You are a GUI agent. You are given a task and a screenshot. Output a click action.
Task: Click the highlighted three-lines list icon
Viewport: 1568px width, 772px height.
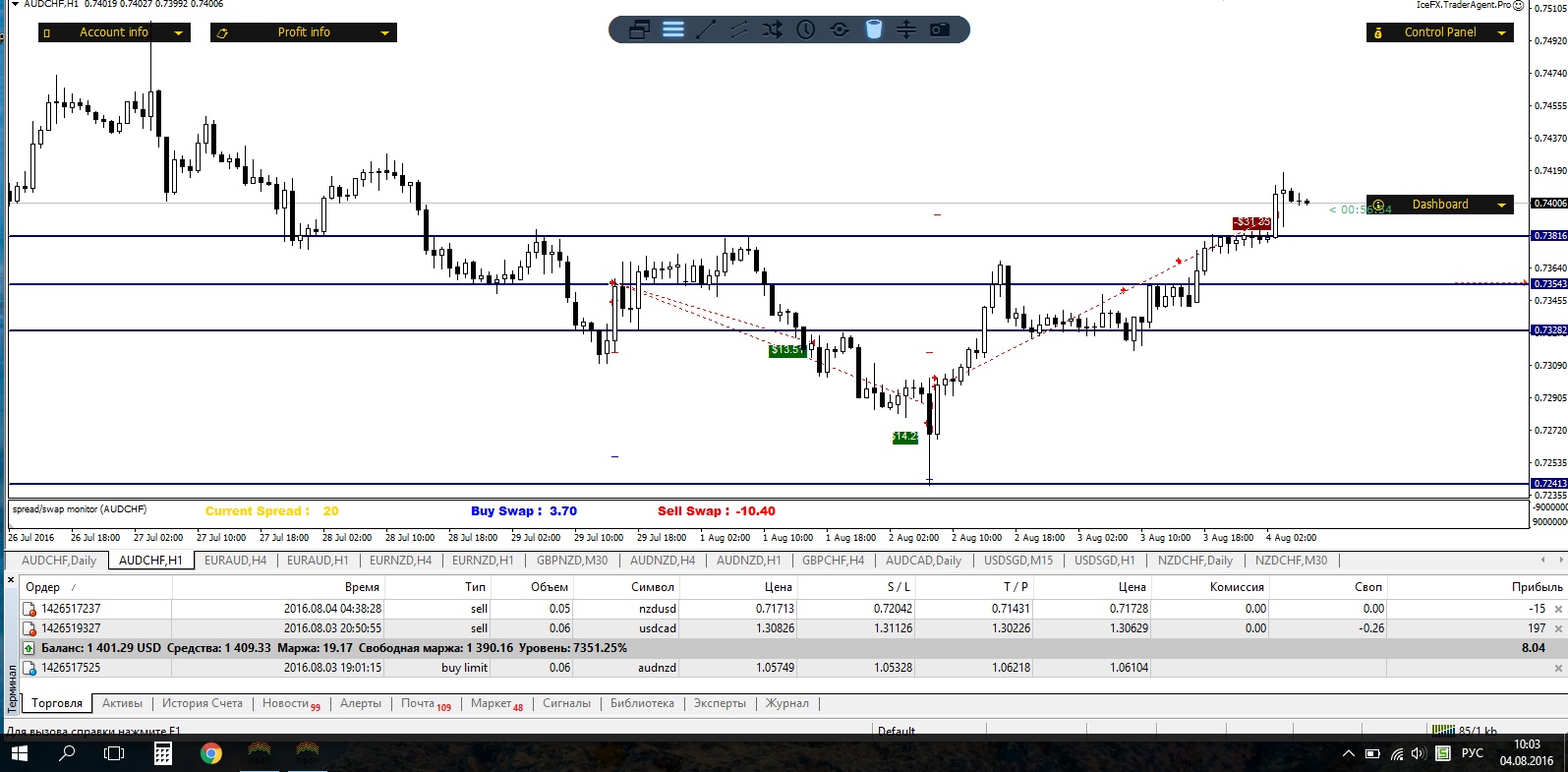click(x=673, y=30)
